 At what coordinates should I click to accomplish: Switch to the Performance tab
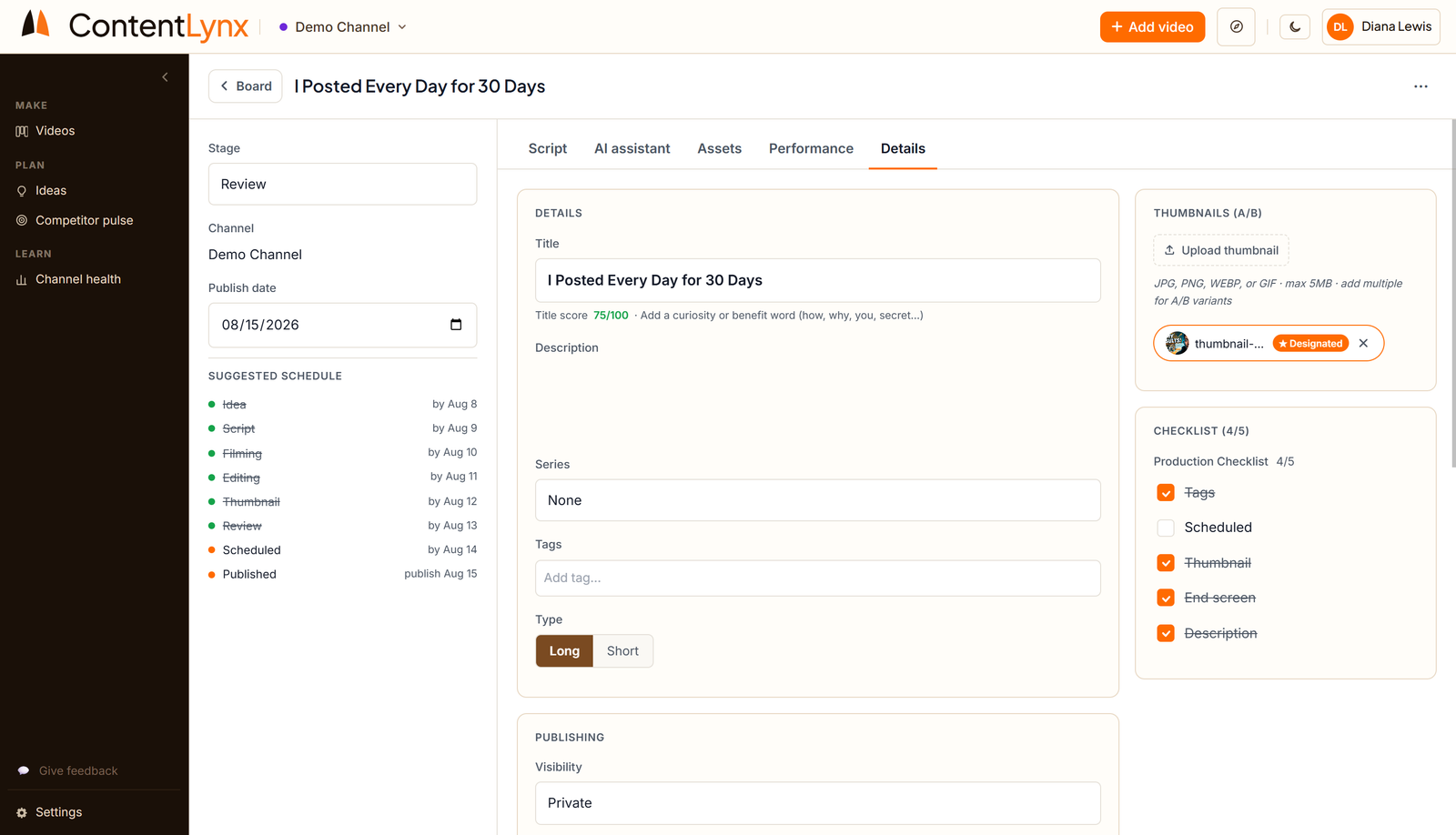[x=811, y=148]
